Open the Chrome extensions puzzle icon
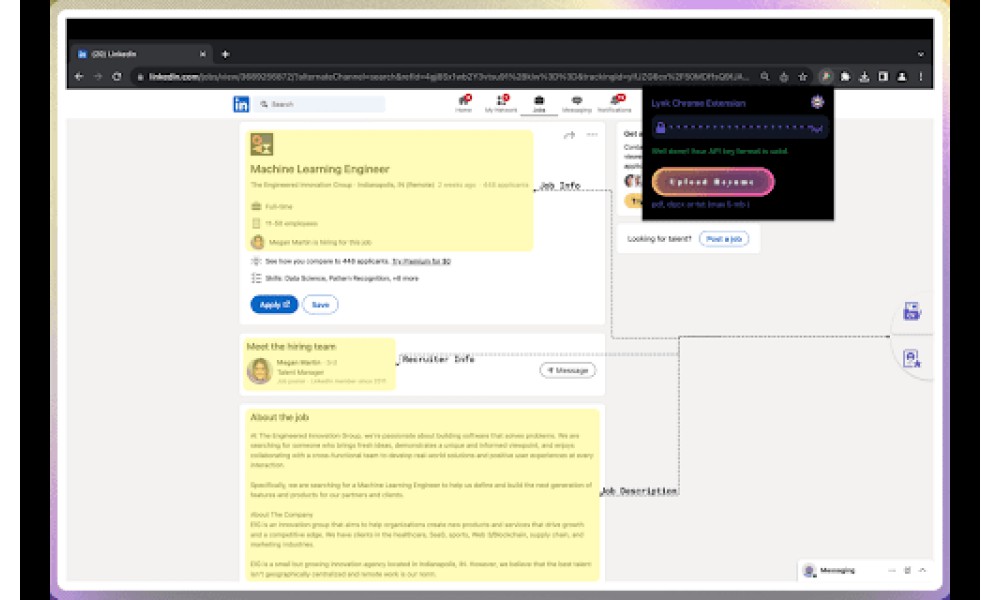Image resolution: width=1000 pixels, height=600 pixels. click(845, 77)
